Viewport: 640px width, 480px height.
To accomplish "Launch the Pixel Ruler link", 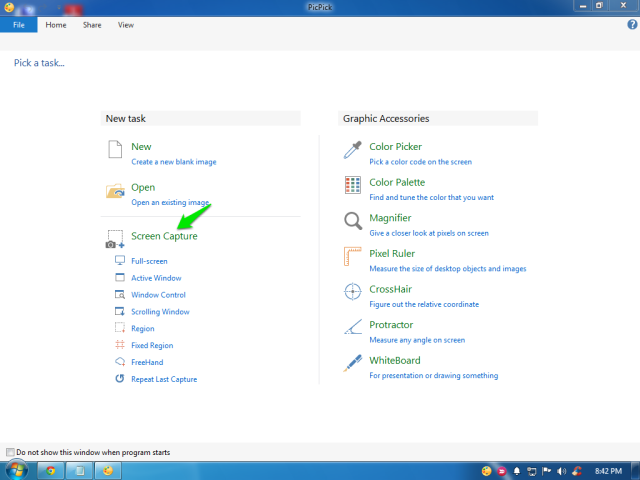I will coord(392,253).
